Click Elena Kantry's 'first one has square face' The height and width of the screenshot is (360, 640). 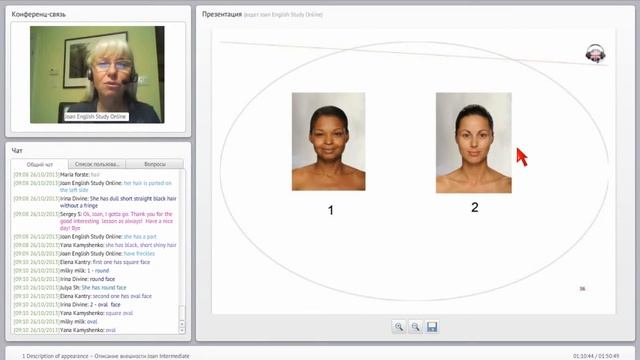121,262
